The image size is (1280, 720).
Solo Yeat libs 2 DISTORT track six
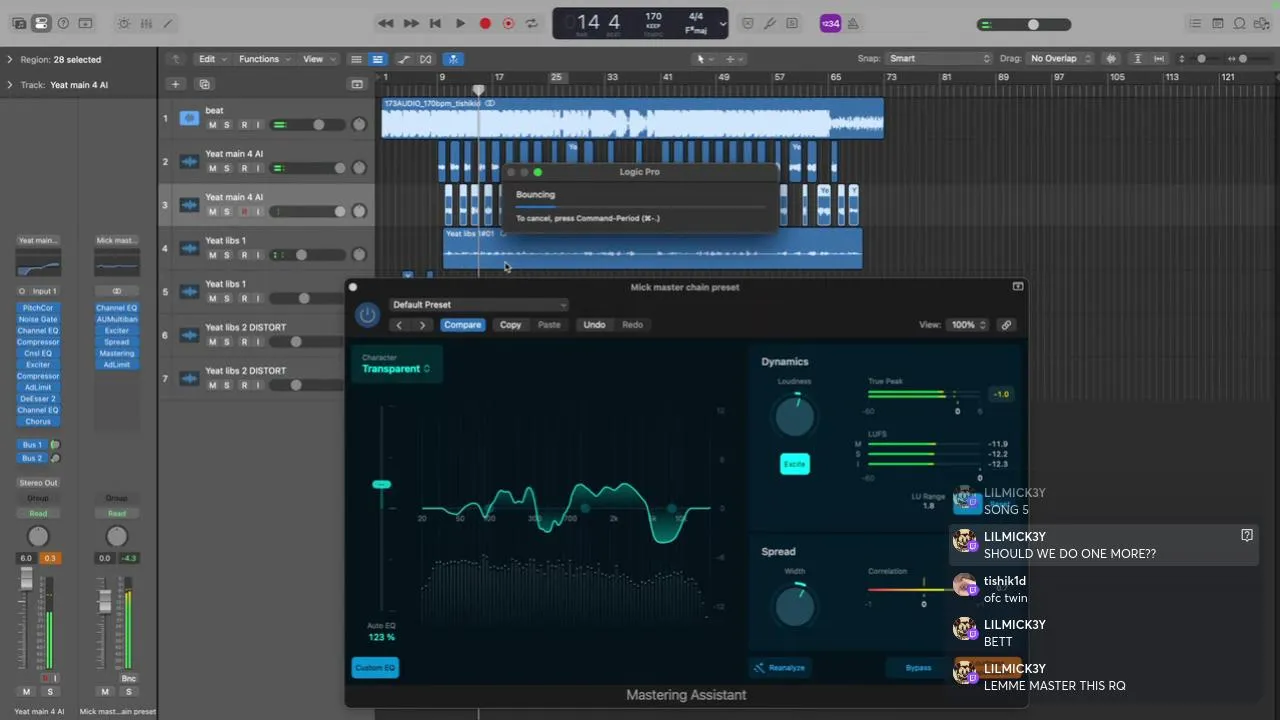pos(227,342)
